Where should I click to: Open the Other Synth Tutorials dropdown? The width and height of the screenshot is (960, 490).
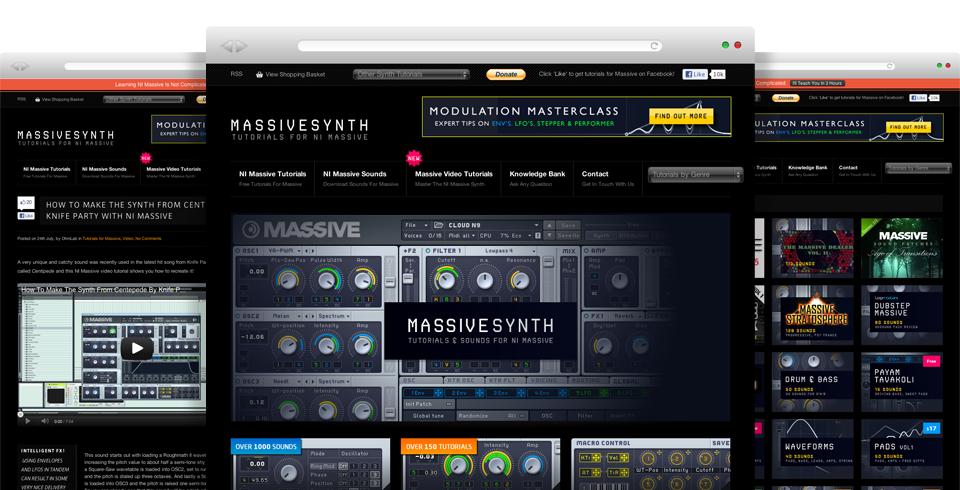[412, 74]
